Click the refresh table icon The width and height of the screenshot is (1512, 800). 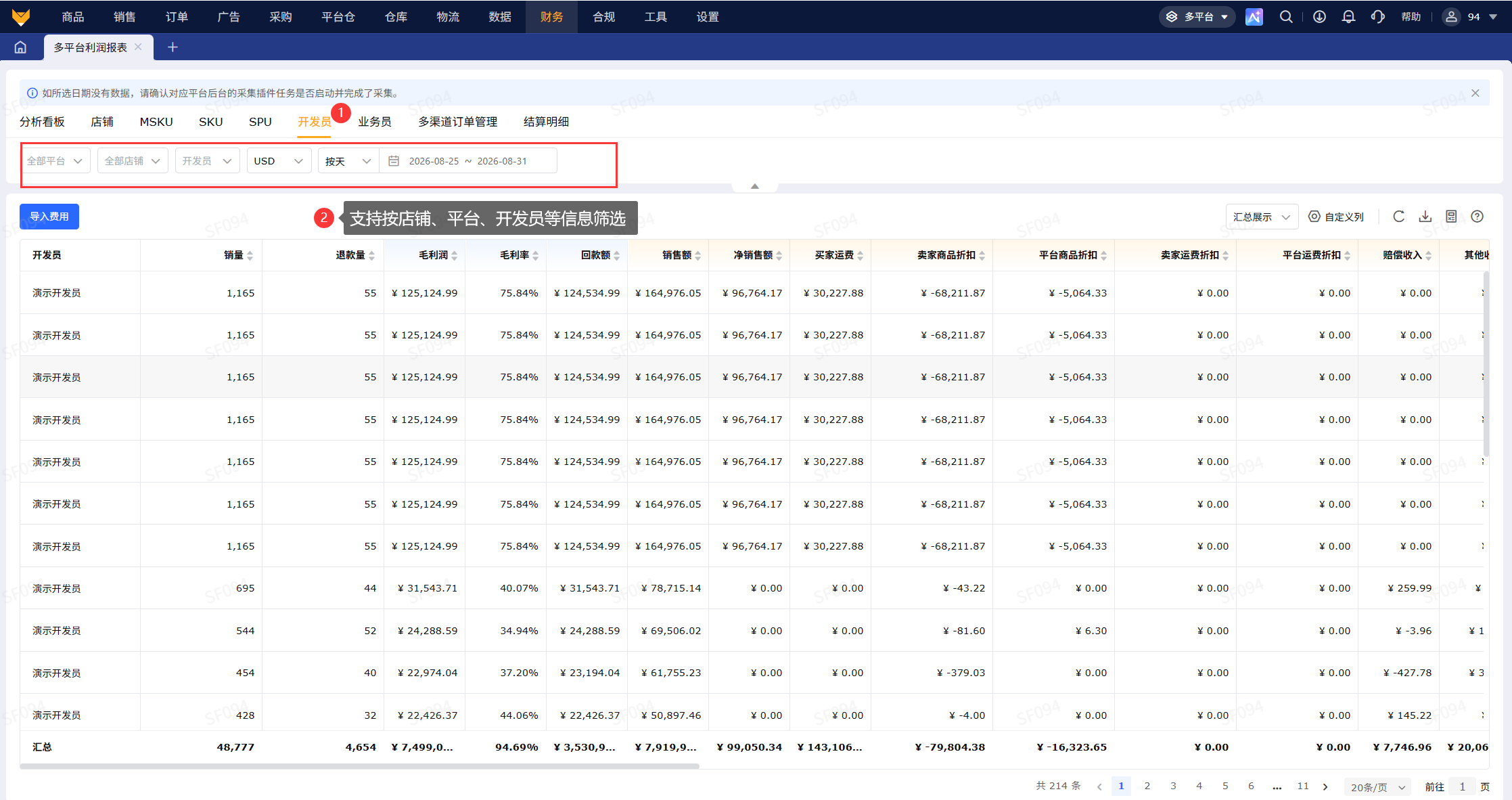point(1399,217)
